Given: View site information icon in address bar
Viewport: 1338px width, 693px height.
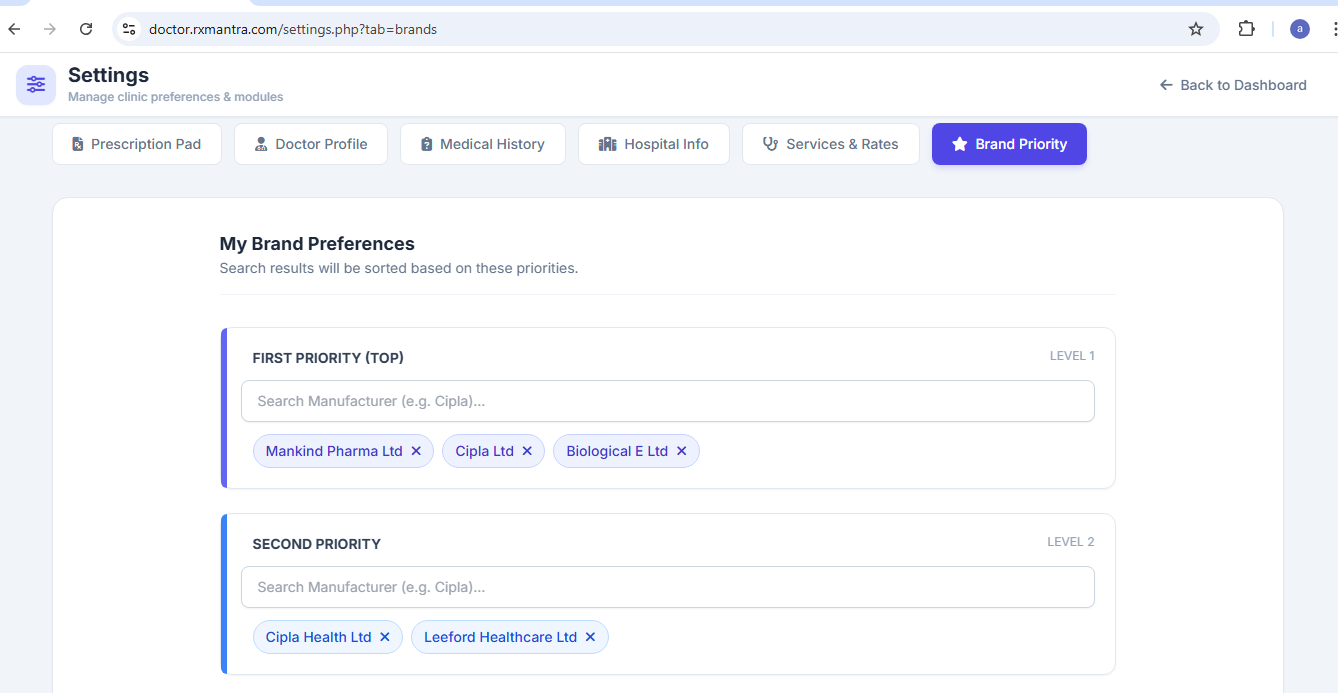Looking at the screenshot, I should 129,29.
